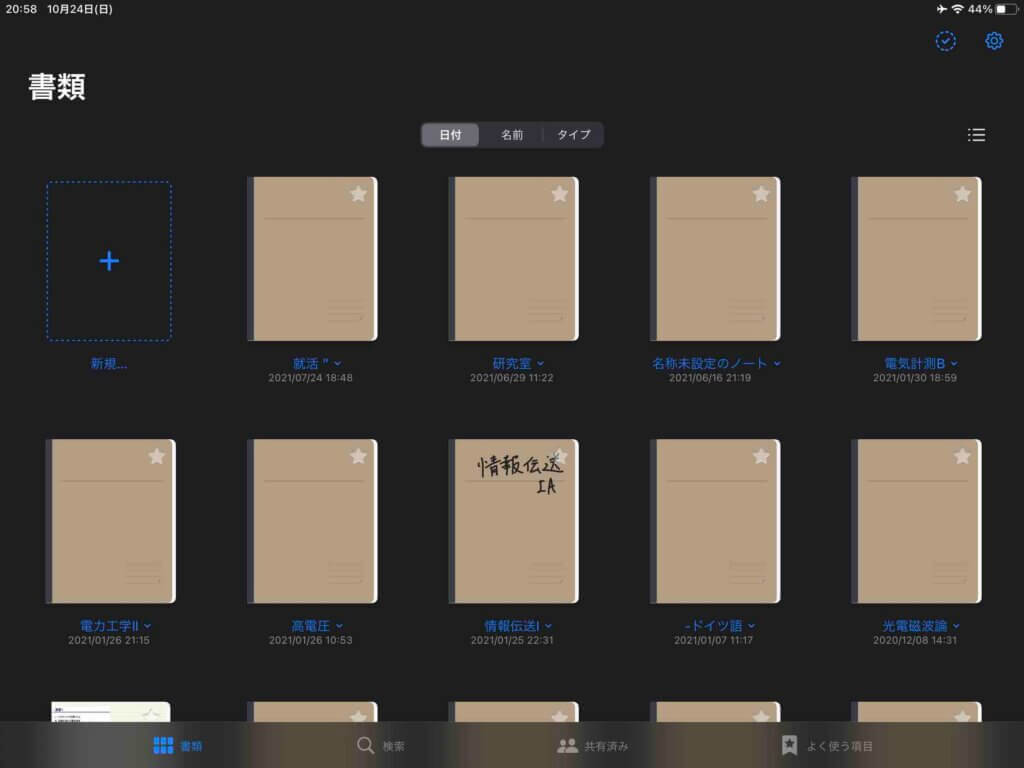Viewport: 1024px width, 768px height.
Task: Select the 書類 documents tab
Action: tap(178, 746)
